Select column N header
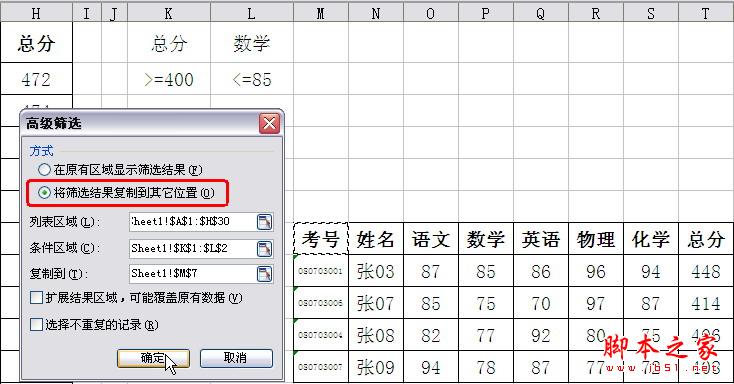Viewport: 734px width, 384px height. click(x=376, y=14)
